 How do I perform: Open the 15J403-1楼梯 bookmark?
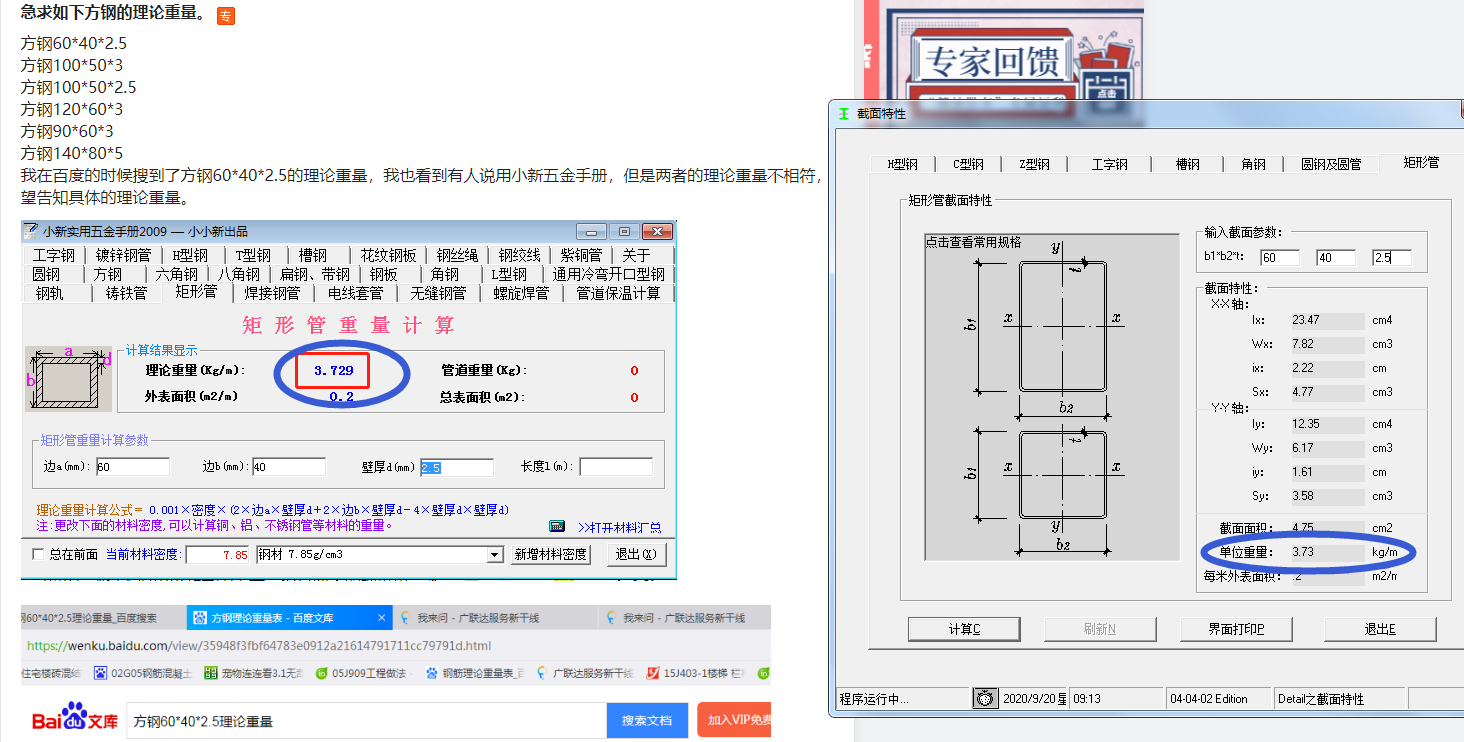[694, 674]
